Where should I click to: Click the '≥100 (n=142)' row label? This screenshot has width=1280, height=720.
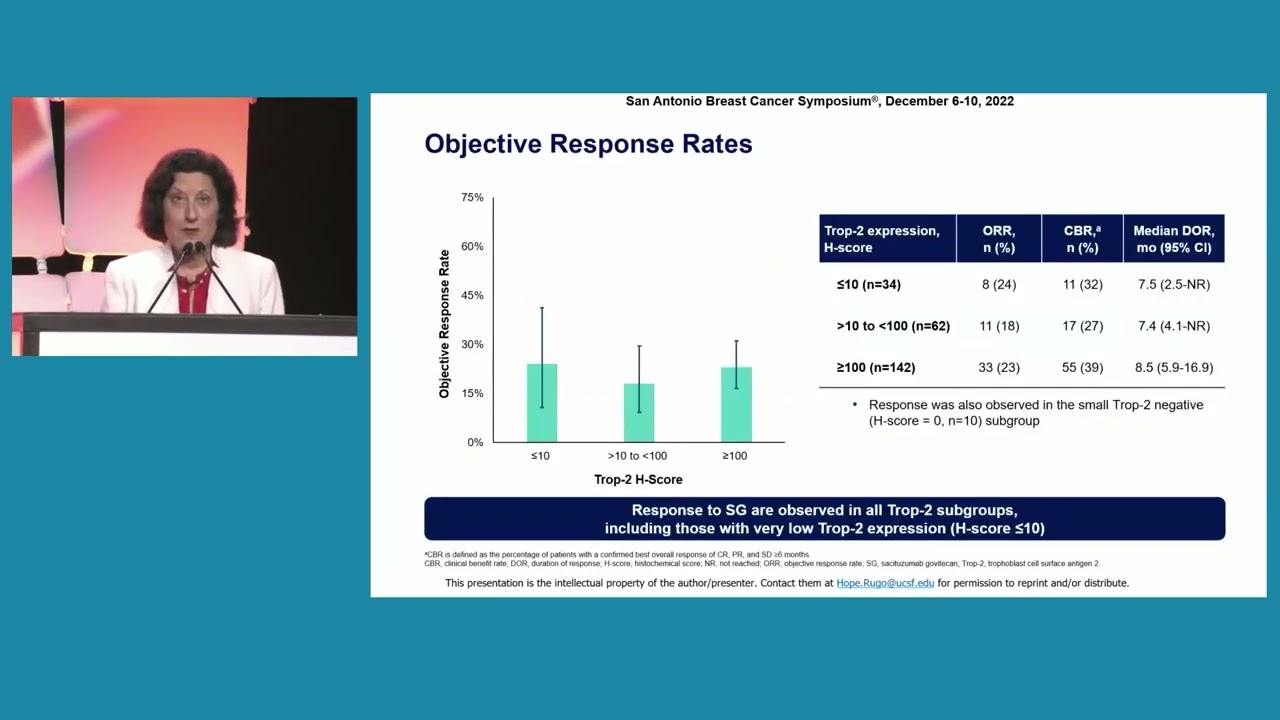[876, 368]
